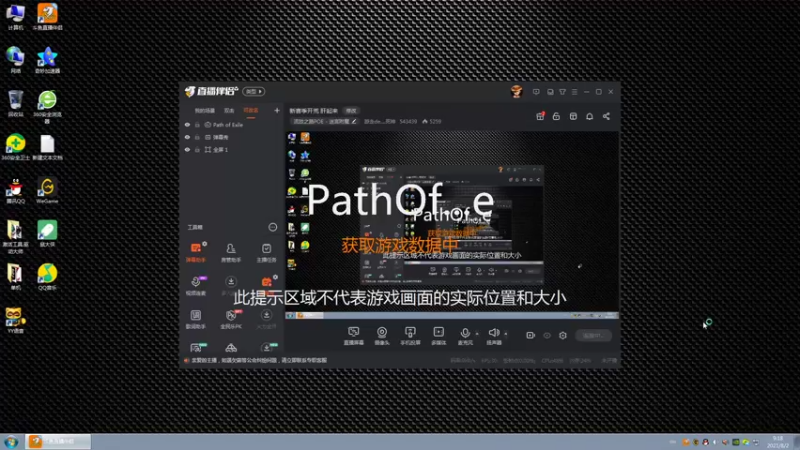
Task: Add a screen capture source in bottom bar
Action: click(354, 336)
